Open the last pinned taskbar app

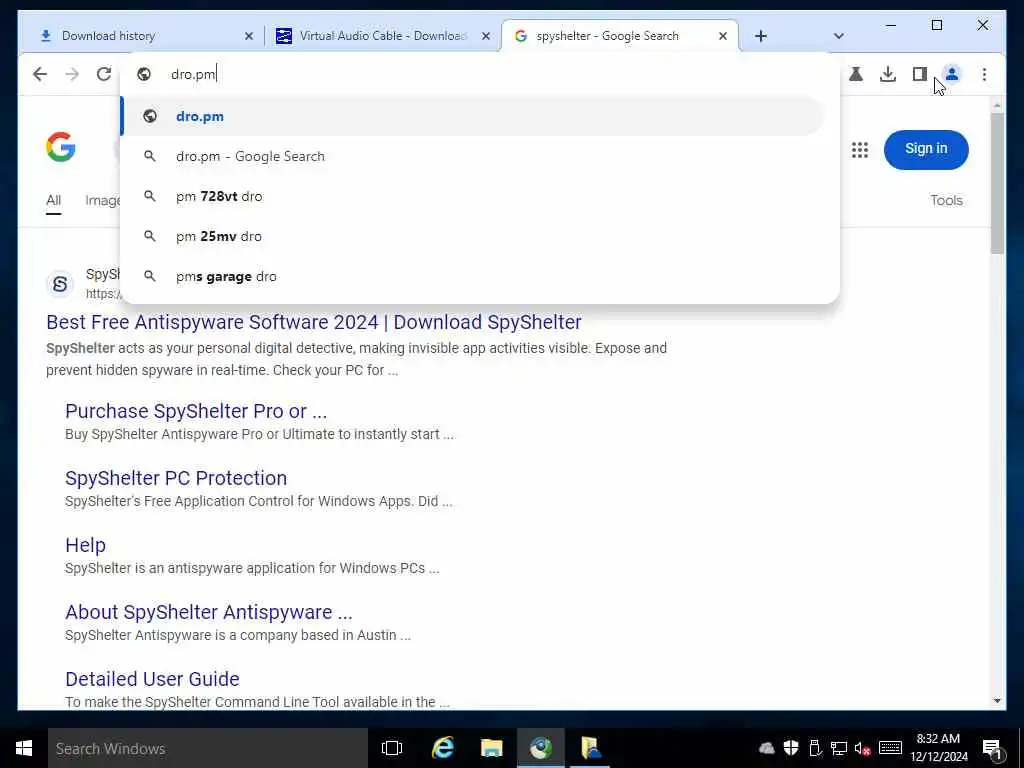[590, 748]
